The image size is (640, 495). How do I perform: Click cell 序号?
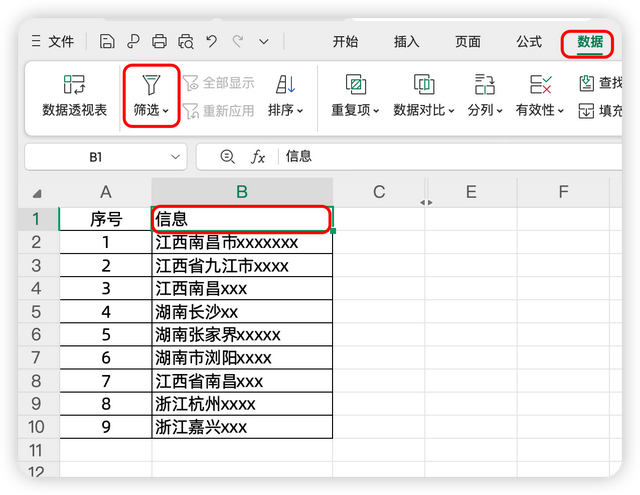pyautogui.click(x=106, y=219)
